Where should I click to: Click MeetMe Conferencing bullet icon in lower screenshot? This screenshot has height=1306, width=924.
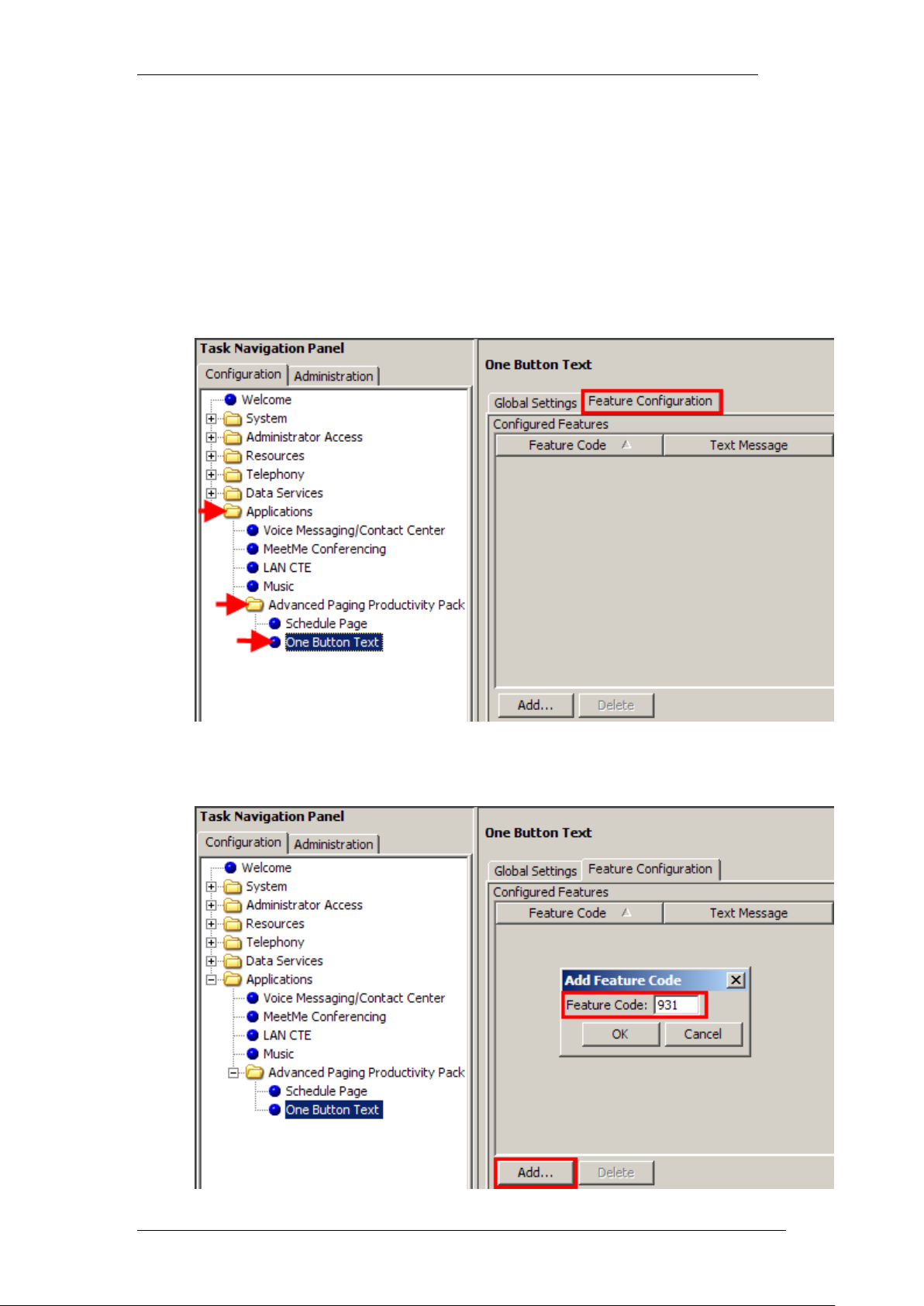(253, 1017)
